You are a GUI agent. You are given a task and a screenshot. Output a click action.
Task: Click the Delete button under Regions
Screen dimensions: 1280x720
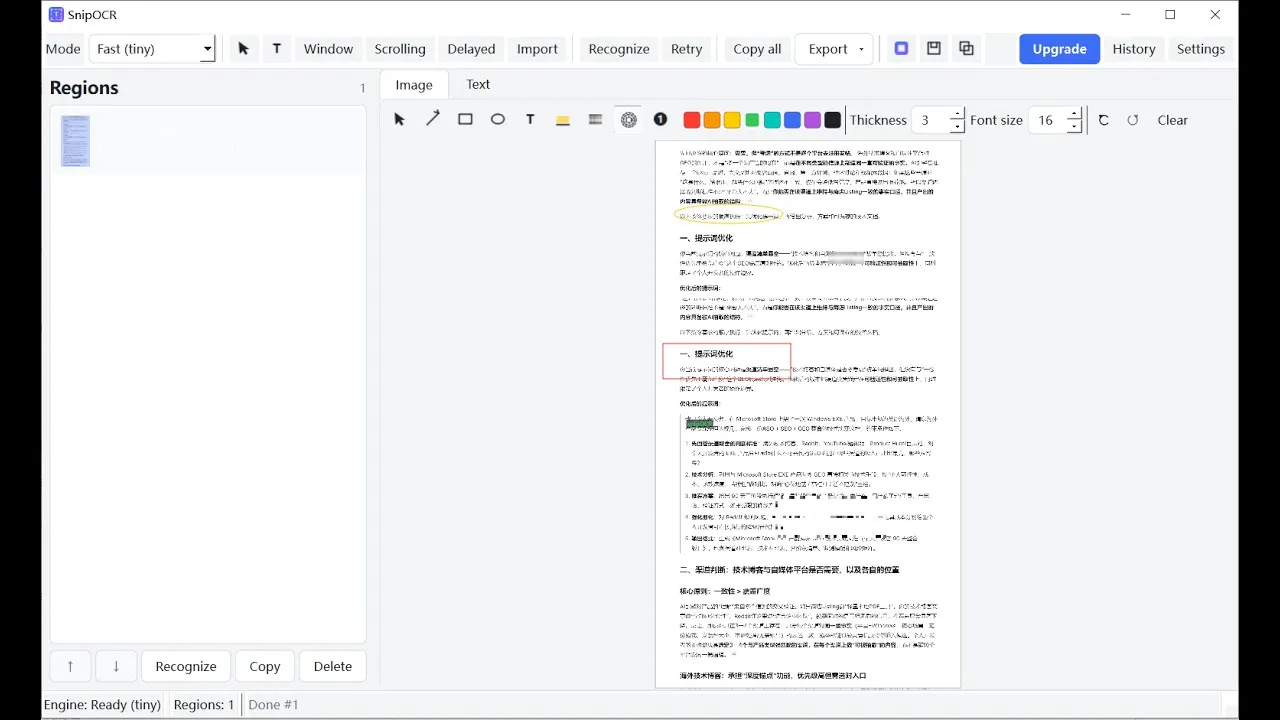333,666
